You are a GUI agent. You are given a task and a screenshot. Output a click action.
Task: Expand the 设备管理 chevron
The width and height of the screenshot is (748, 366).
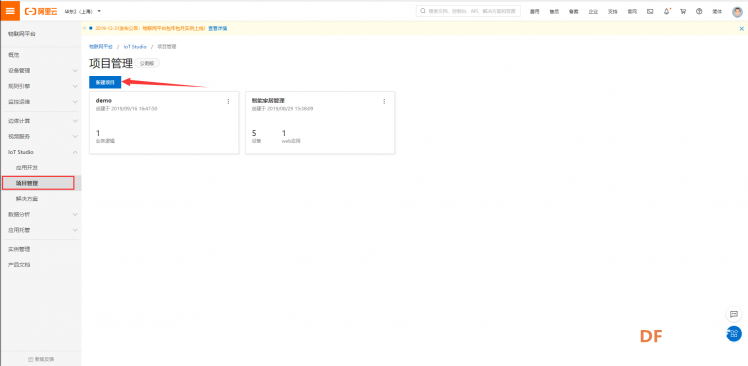[75, 71]
